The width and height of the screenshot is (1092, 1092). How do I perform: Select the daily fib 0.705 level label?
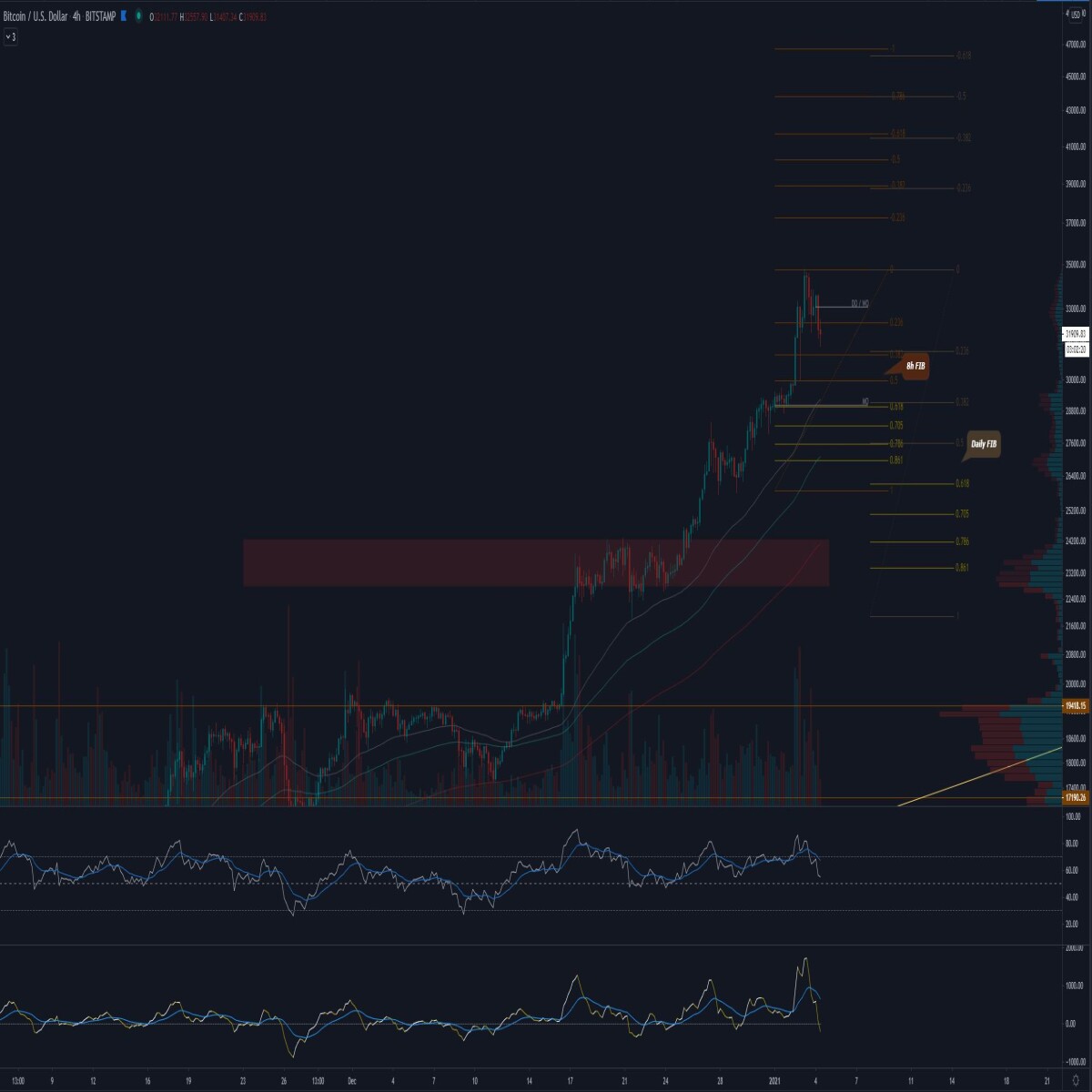[963, 514]
